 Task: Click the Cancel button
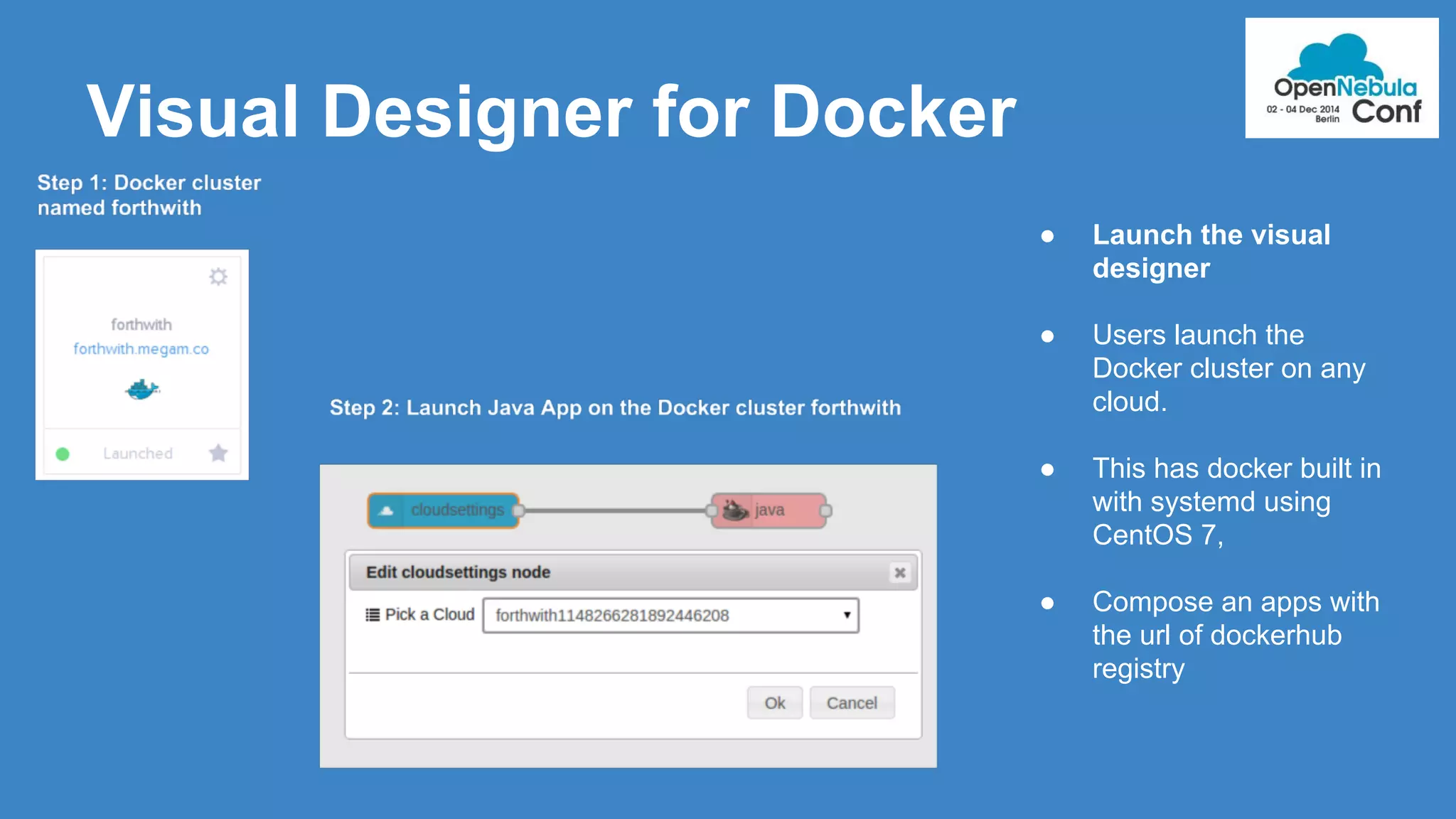point(852,702)
